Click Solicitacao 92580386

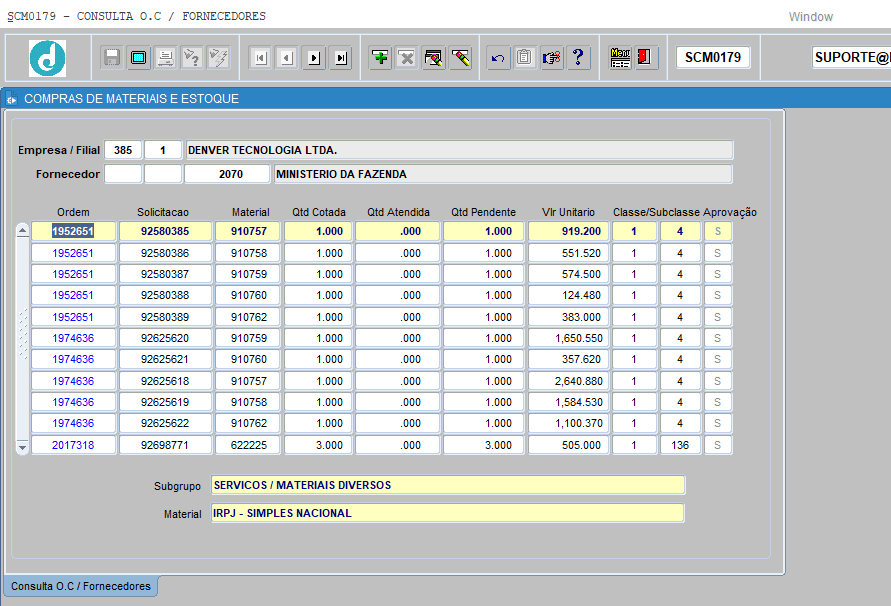(x=165, y=253)
